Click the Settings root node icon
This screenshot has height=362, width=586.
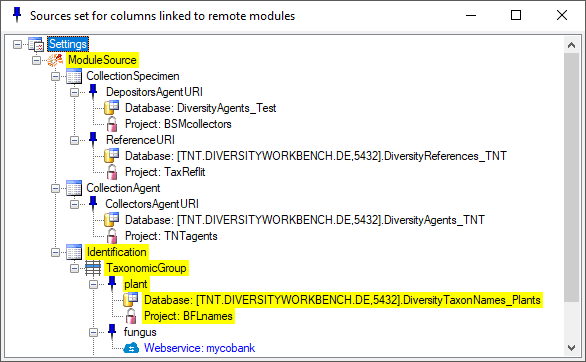tap(36, 44)
